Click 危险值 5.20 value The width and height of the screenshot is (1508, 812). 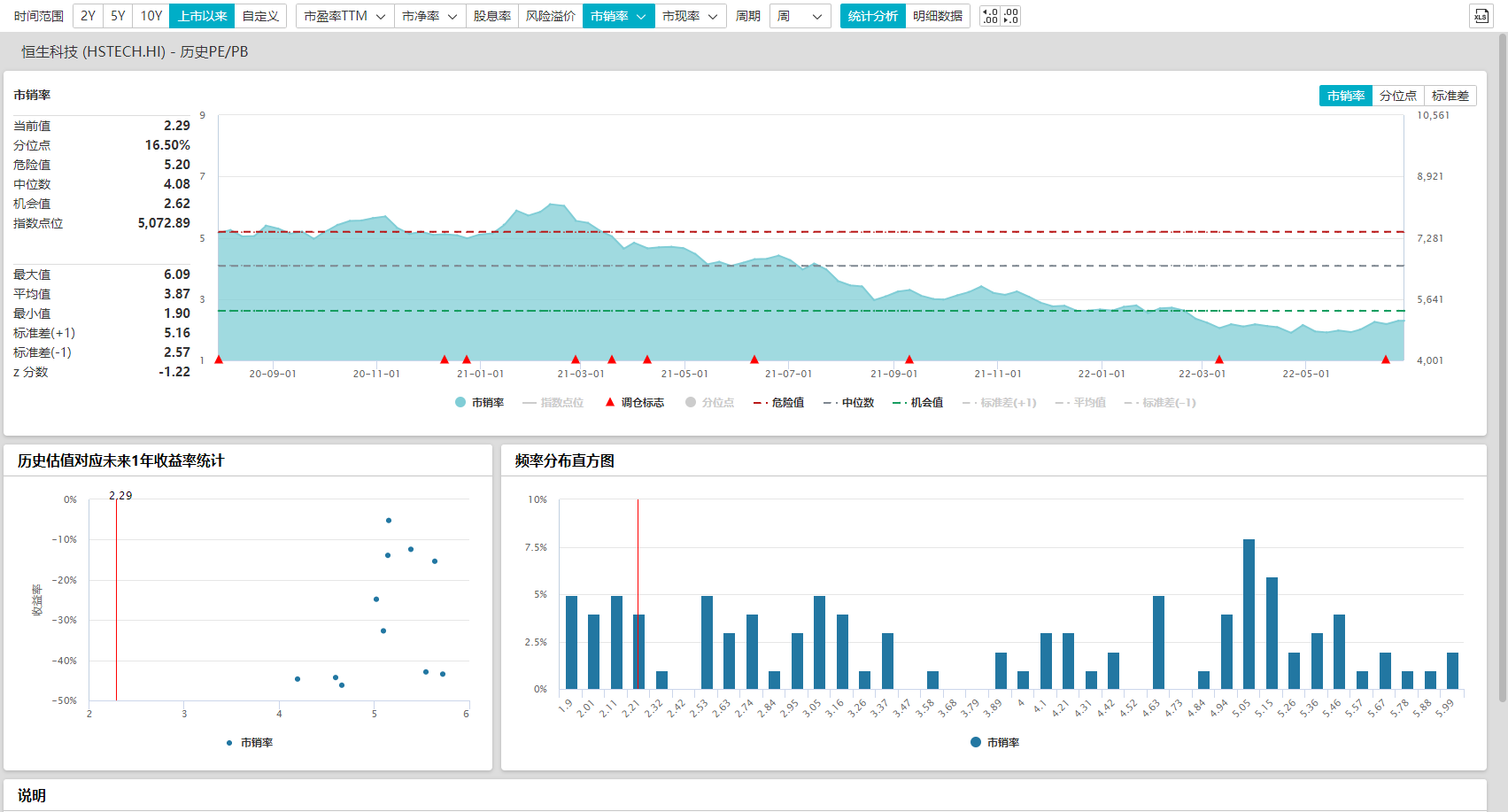tap(177, 165)
